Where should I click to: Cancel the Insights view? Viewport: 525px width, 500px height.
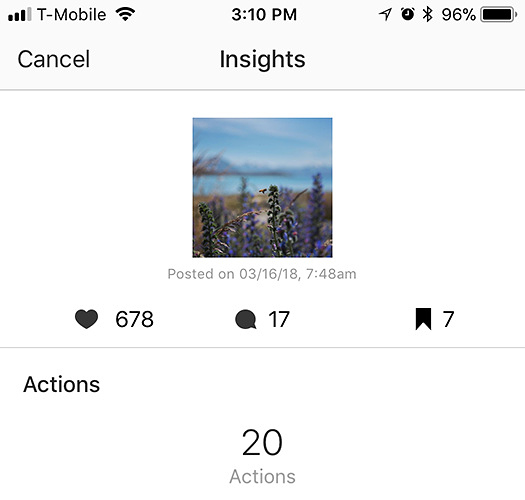pyautogui.click(x=54, y=59)
